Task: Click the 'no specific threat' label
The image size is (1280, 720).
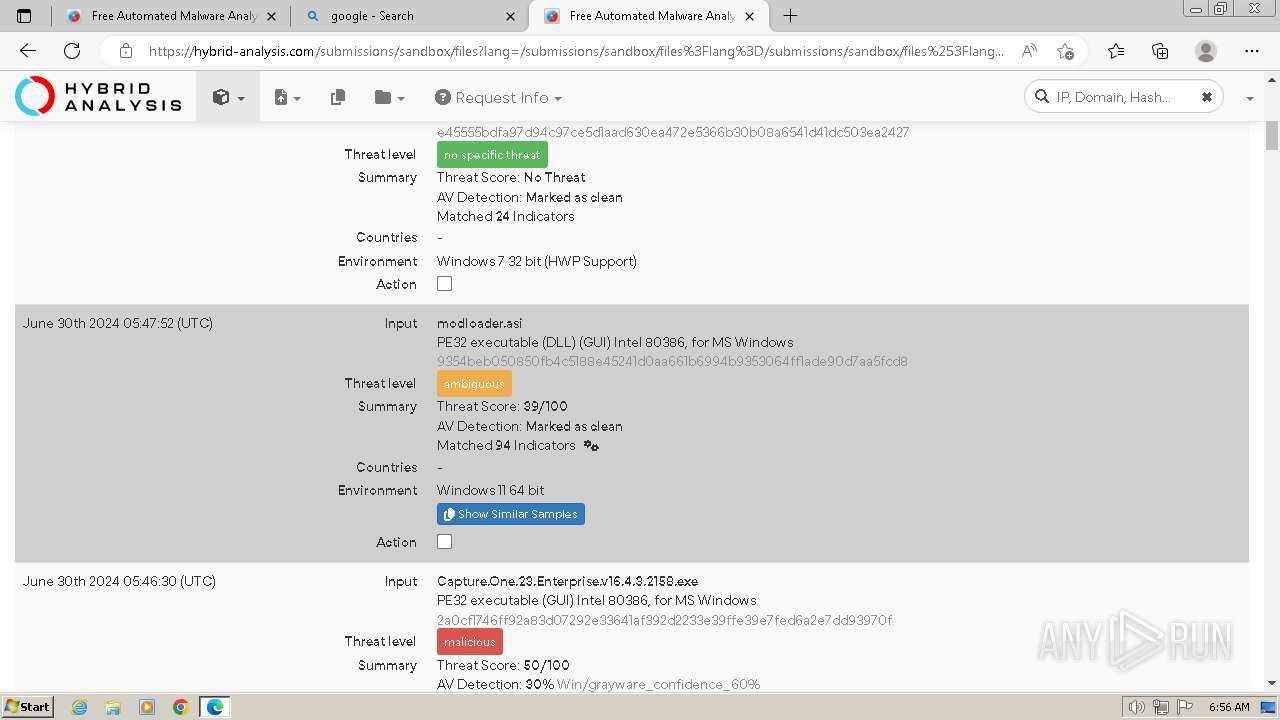Action: coord(492,155)
